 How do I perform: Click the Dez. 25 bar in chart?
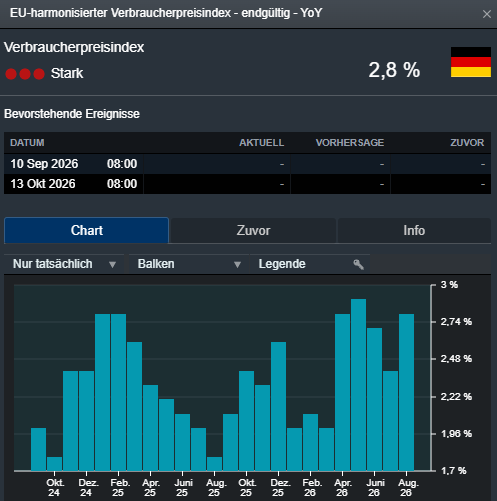tap(278, 406)
